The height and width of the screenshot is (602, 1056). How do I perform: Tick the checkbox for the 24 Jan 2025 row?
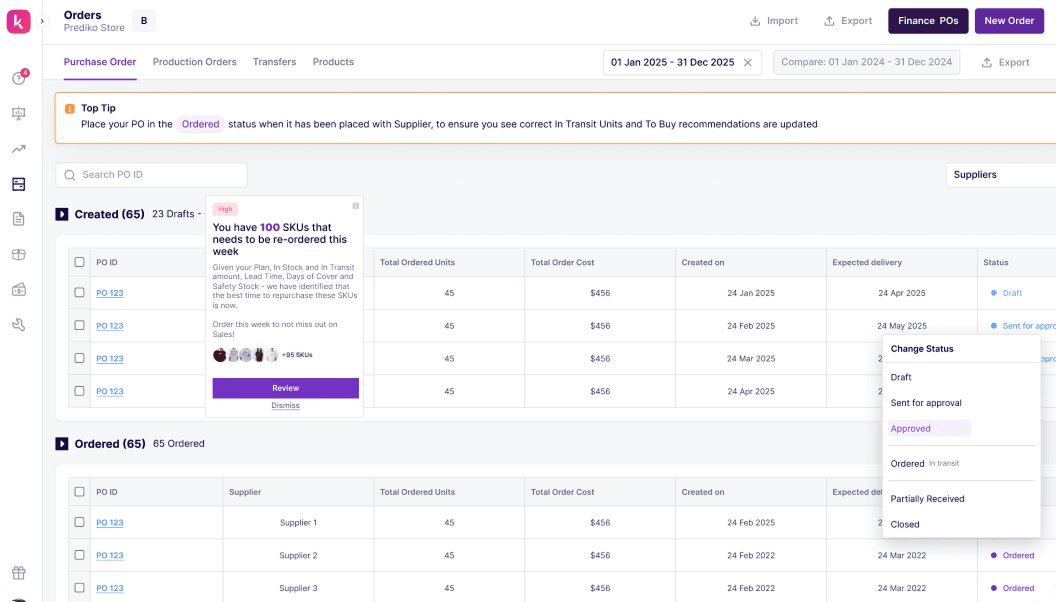click(x=79, y=293)
